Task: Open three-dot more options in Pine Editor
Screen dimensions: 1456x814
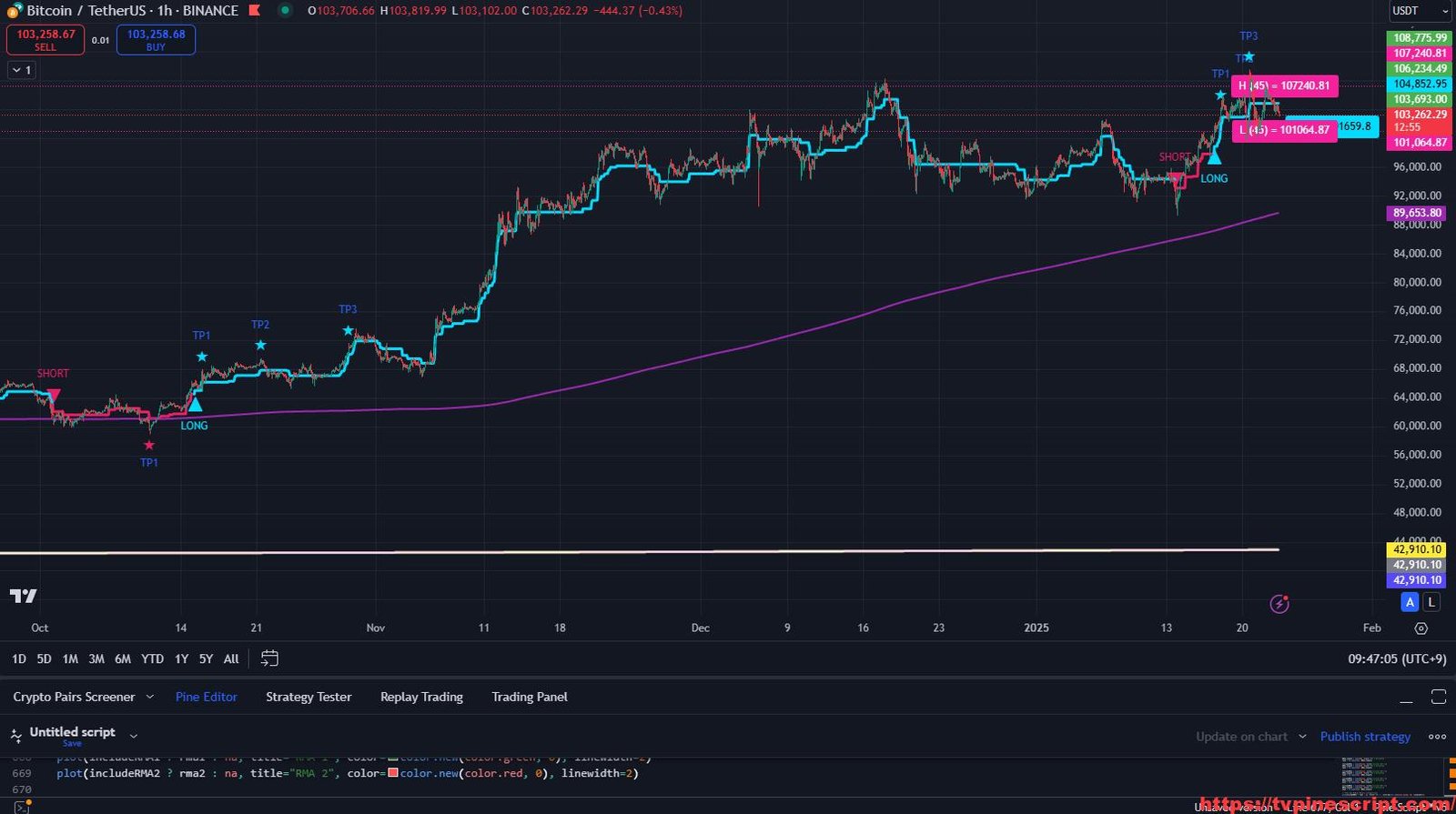Action: point(1437,737)
